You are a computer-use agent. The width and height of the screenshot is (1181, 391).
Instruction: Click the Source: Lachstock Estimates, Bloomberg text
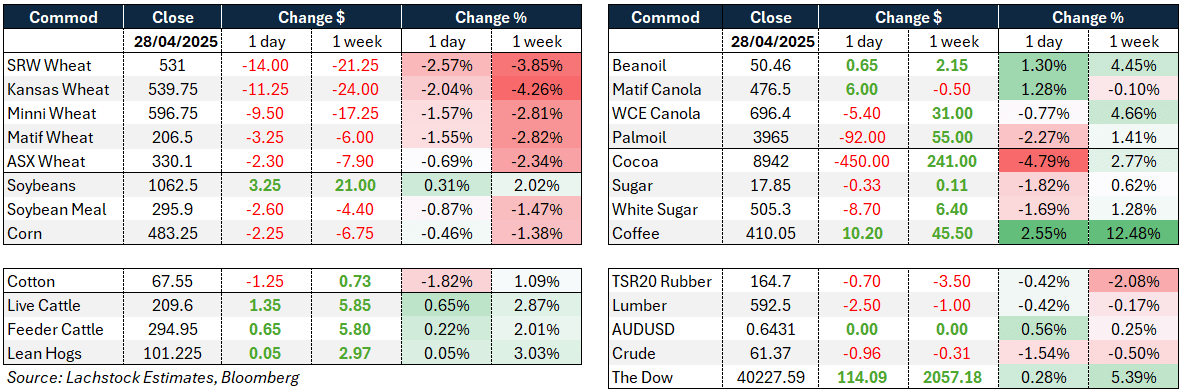tap(152, 377)
